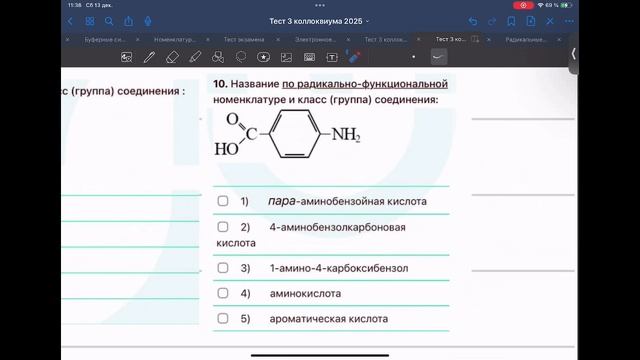The width and height of the screenshot is (640, 360).
Task: Tap the status bar time 11:38
Action: point(75,5)
